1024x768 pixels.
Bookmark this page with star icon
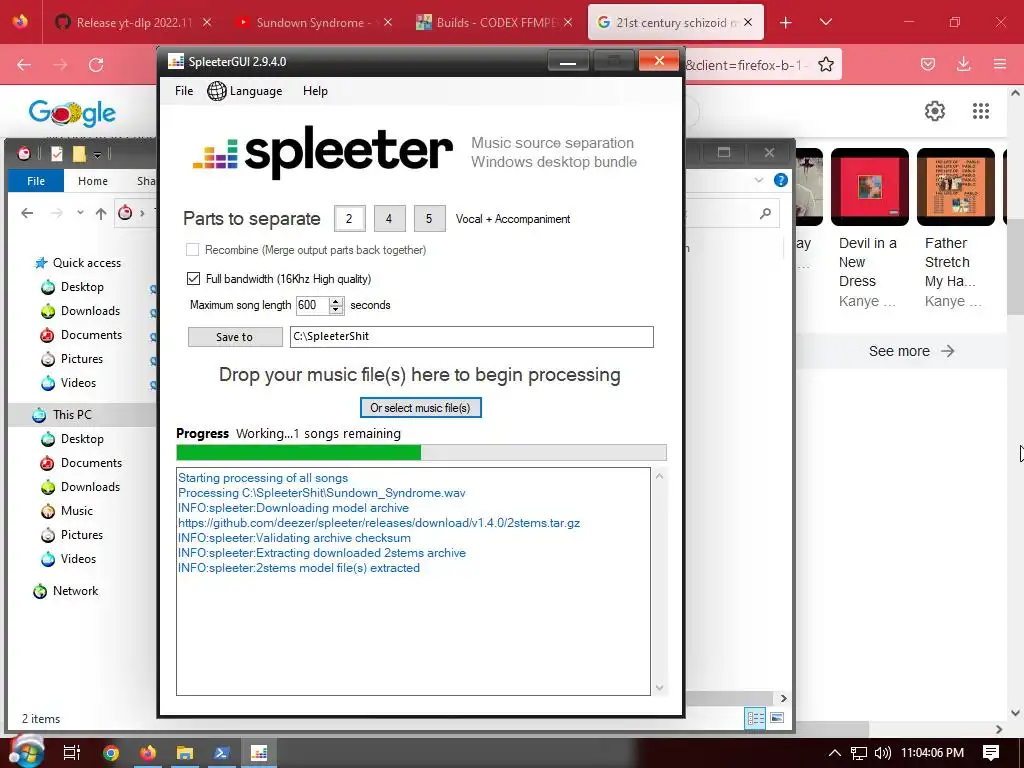pos(825,65)
